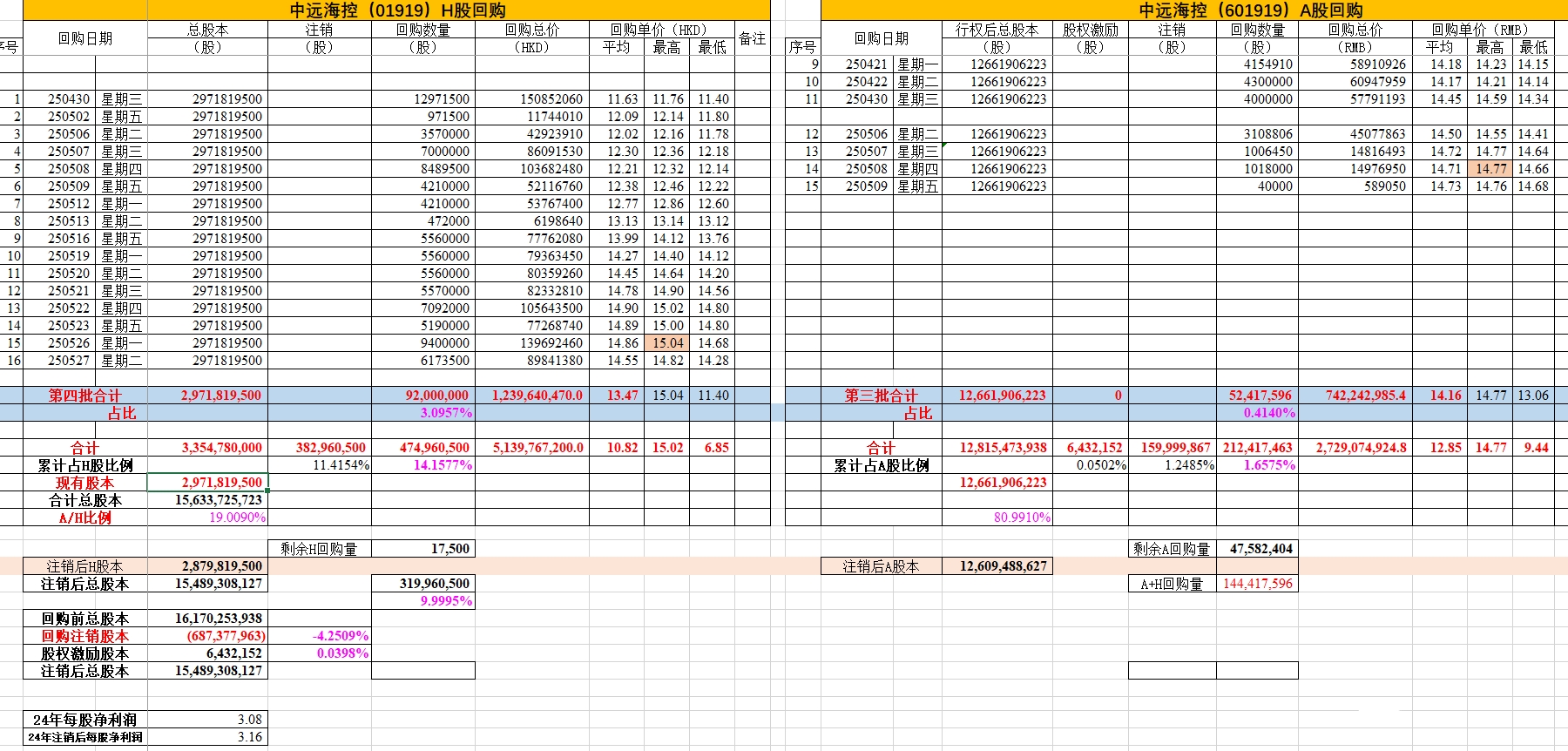Click 注销后A股本 value 12,609,488,627

tap(997, 566)
